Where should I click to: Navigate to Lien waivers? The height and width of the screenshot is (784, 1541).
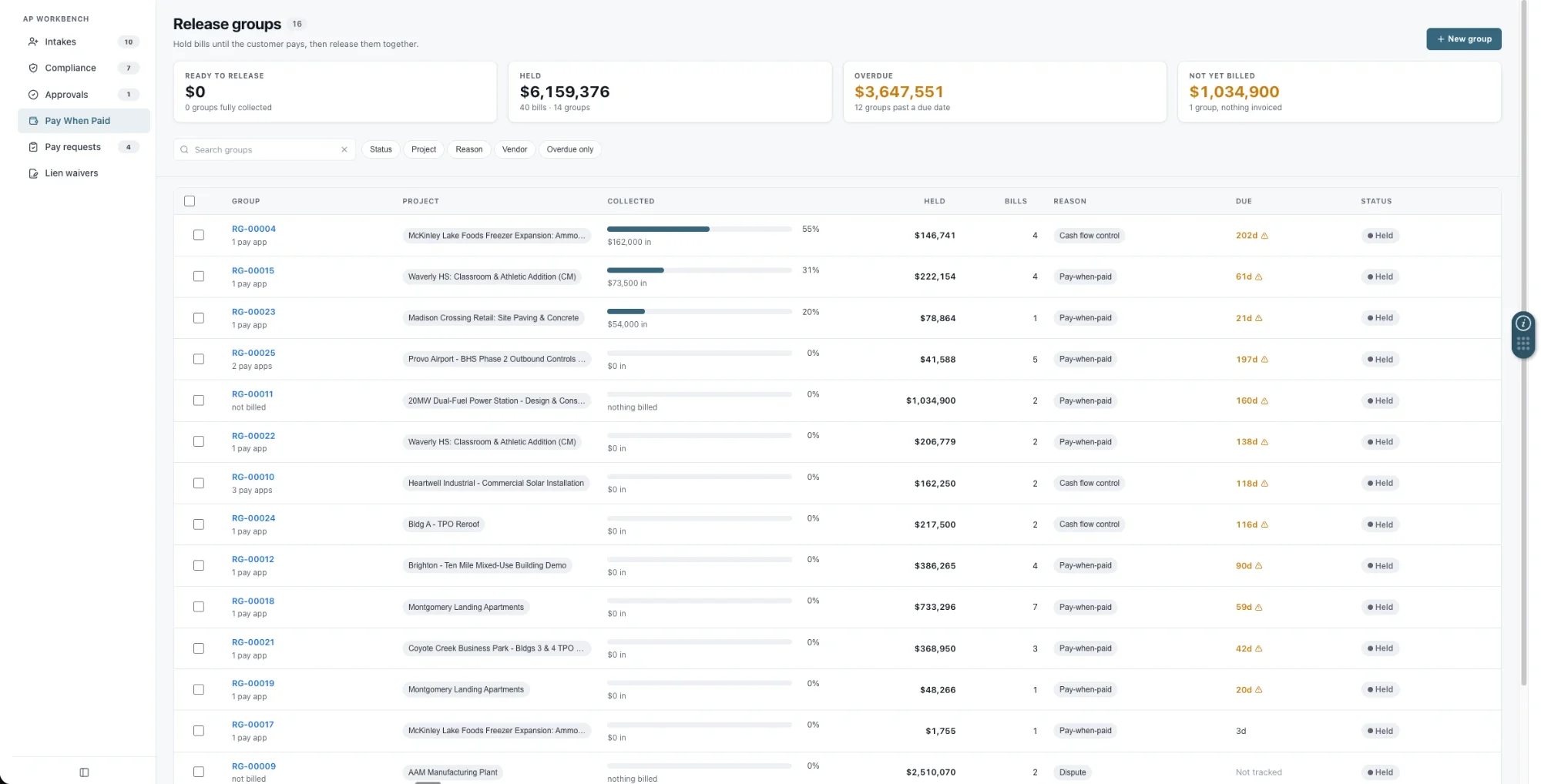coord(83,173)
